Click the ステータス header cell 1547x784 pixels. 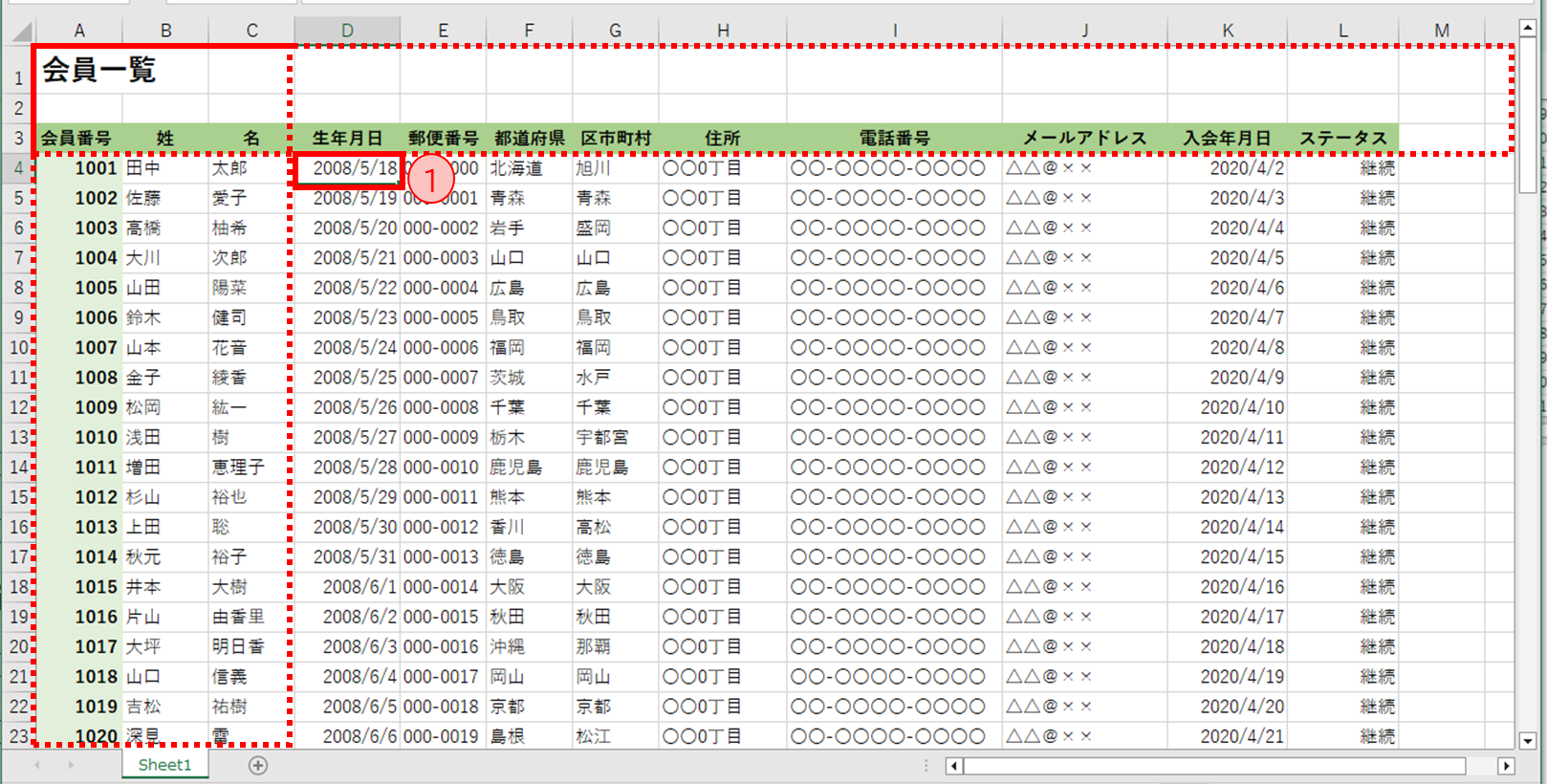[1342, 138]
